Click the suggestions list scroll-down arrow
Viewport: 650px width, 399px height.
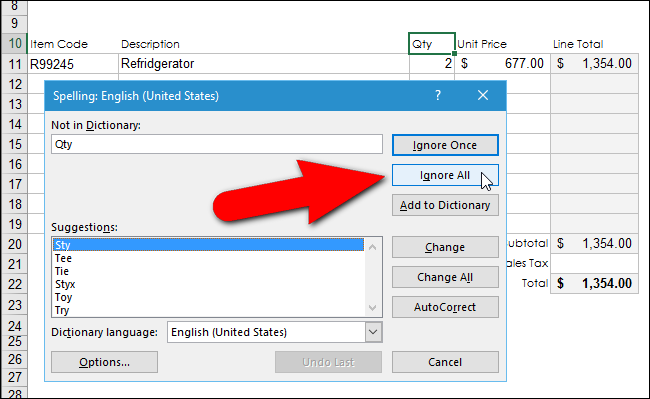372,308
